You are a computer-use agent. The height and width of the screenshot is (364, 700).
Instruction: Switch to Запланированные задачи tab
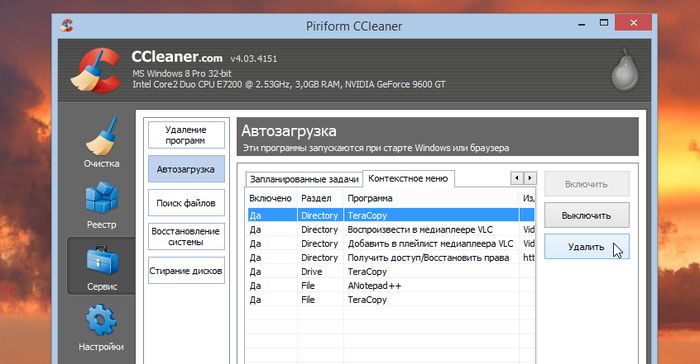[x=304, y=179]
